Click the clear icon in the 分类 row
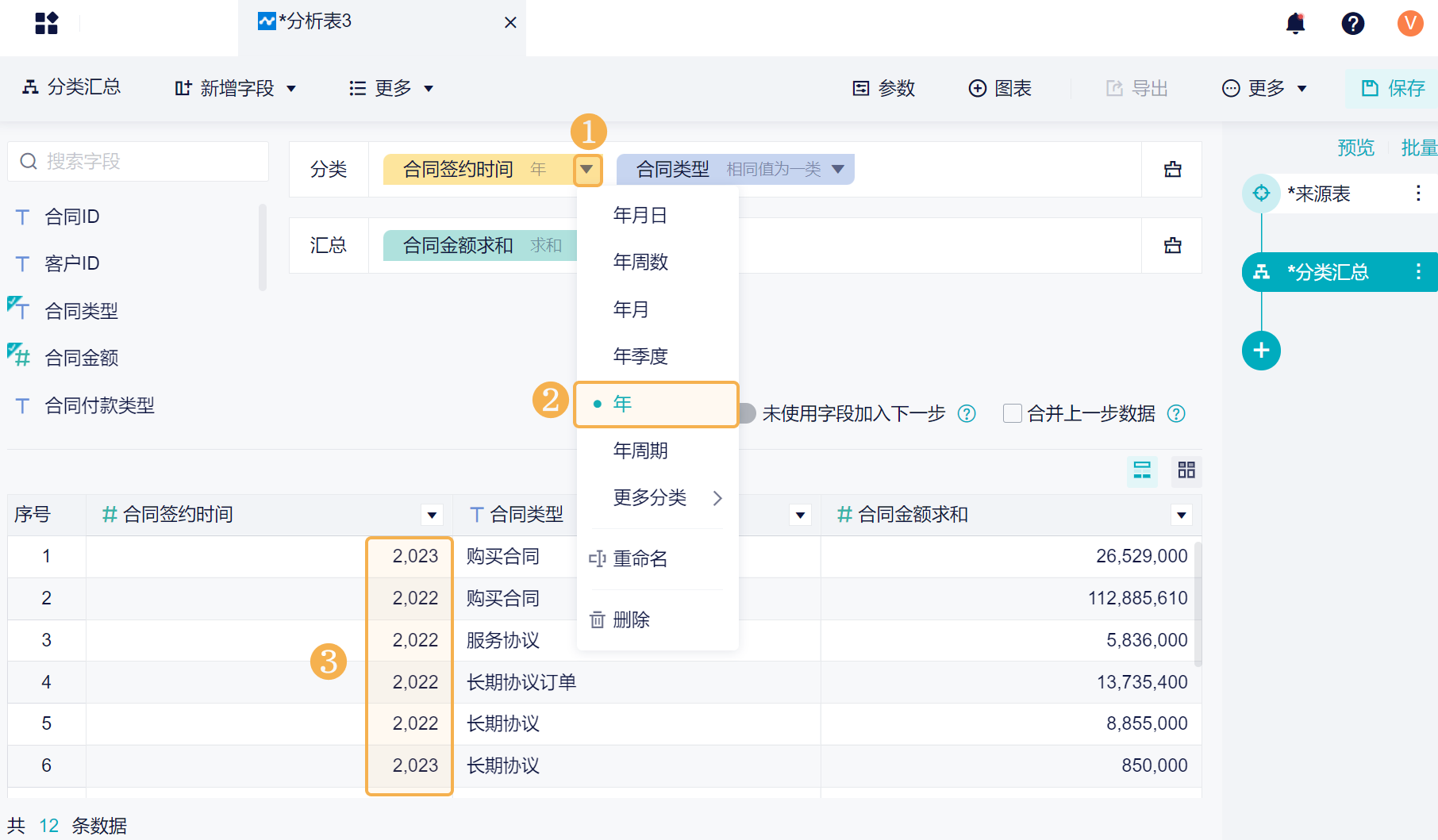This screenshot has width=1438, height=840. (1172, 169)
